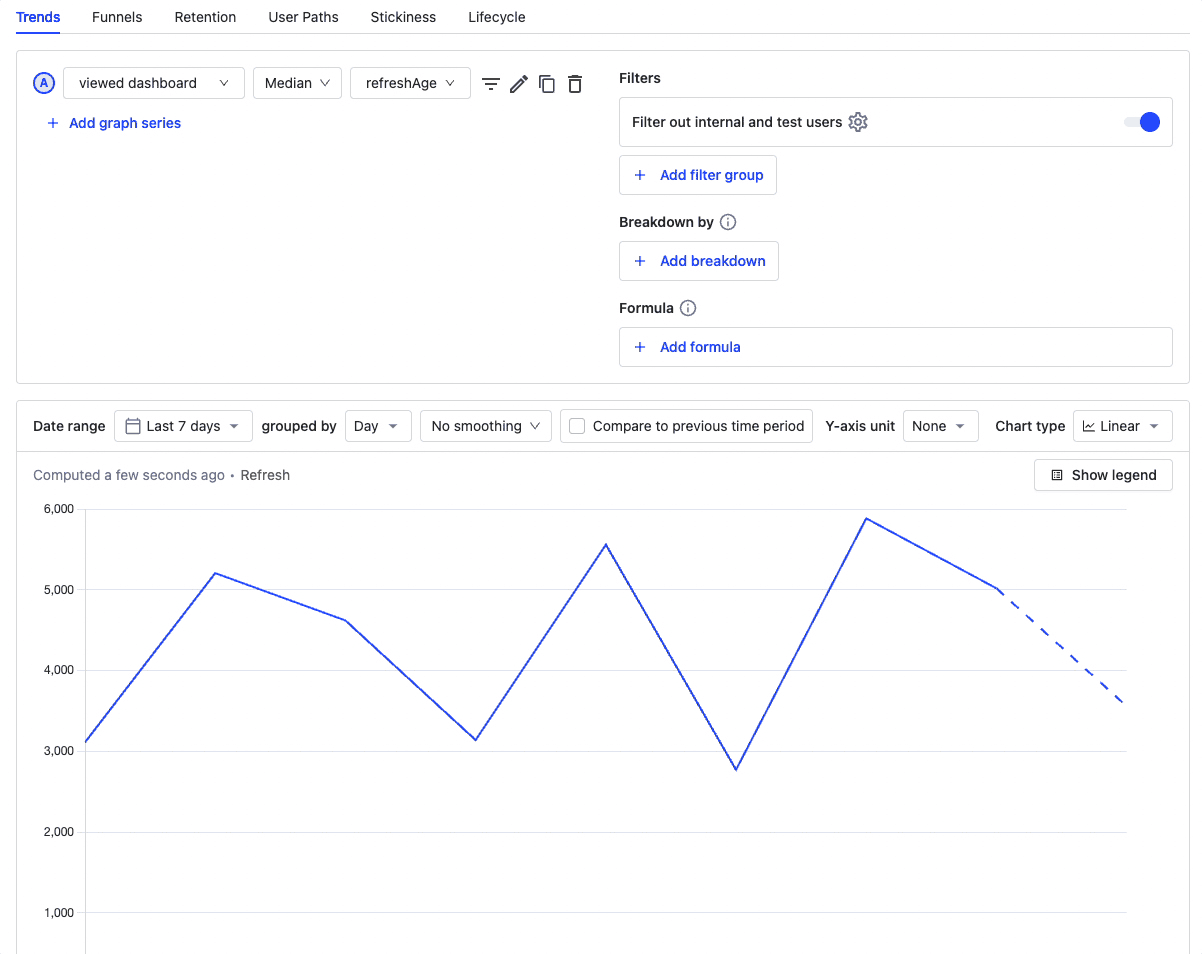
Task: Switch to the Funnels tab
Action: (117, 17)
